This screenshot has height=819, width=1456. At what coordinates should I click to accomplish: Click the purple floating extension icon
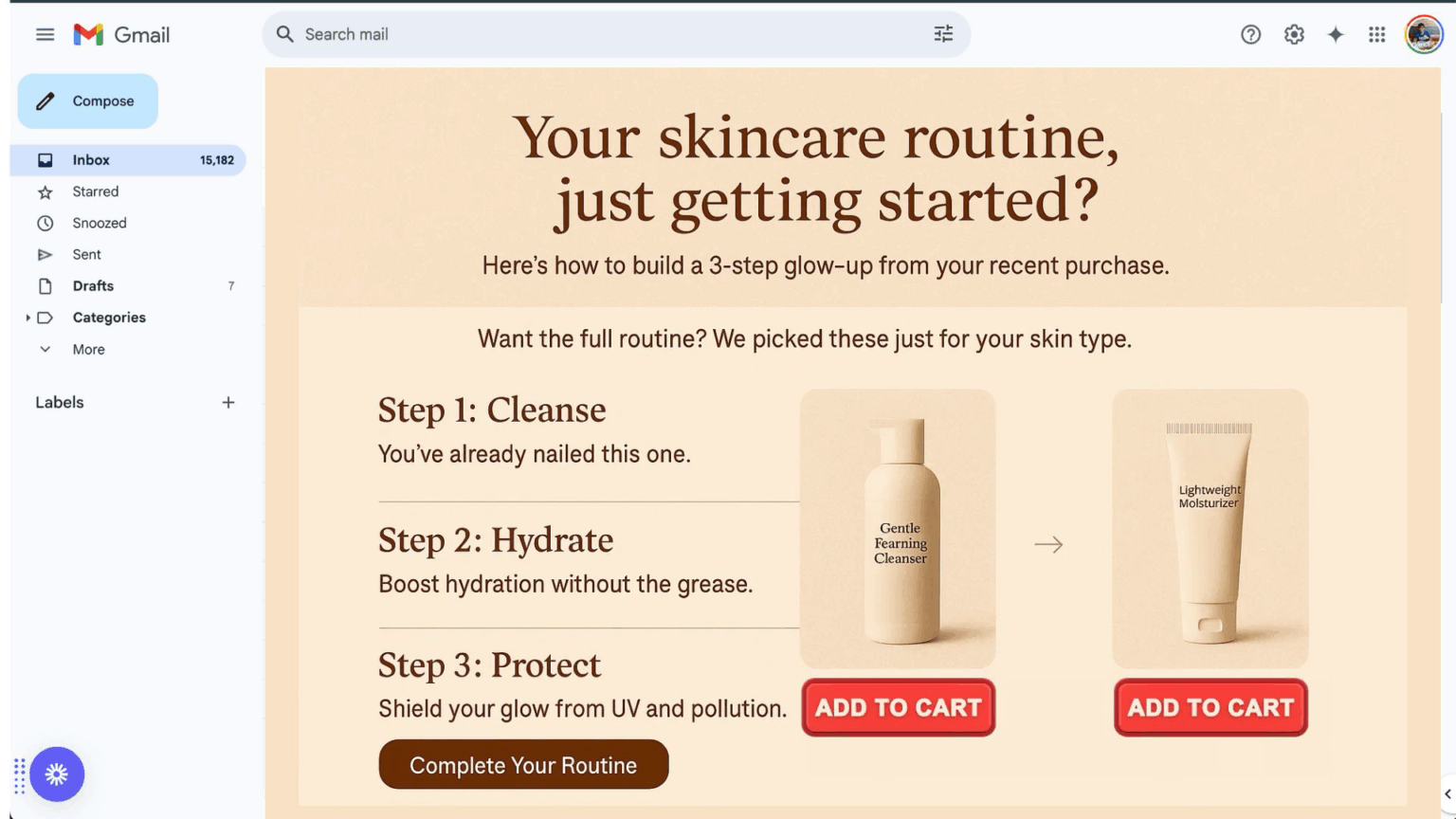[57, 774]
